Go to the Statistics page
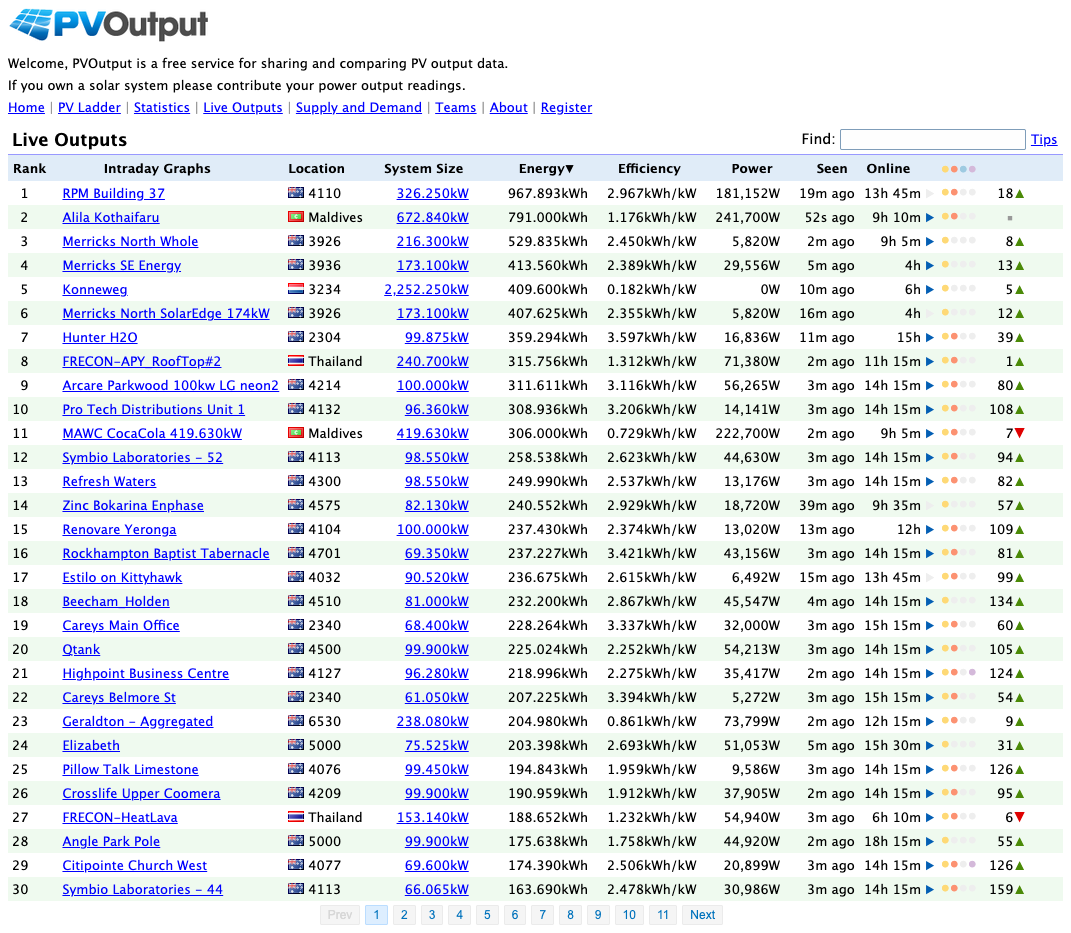The height and width of the screenshot is (933, 1071). click(x=161, y=108)
